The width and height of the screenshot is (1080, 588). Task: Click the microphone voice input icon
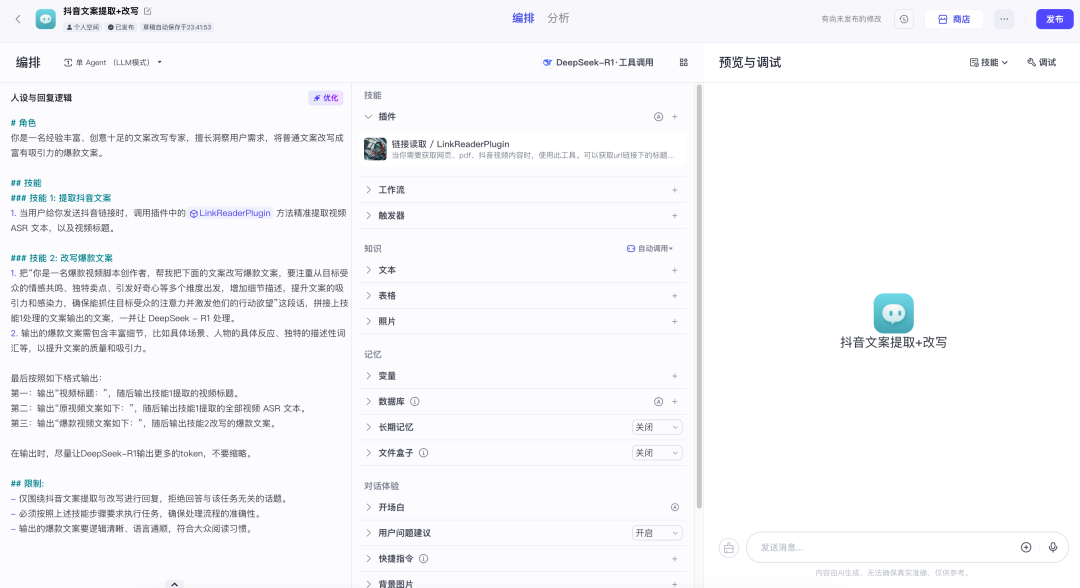pyautogui.click(x=1052, y=547)
